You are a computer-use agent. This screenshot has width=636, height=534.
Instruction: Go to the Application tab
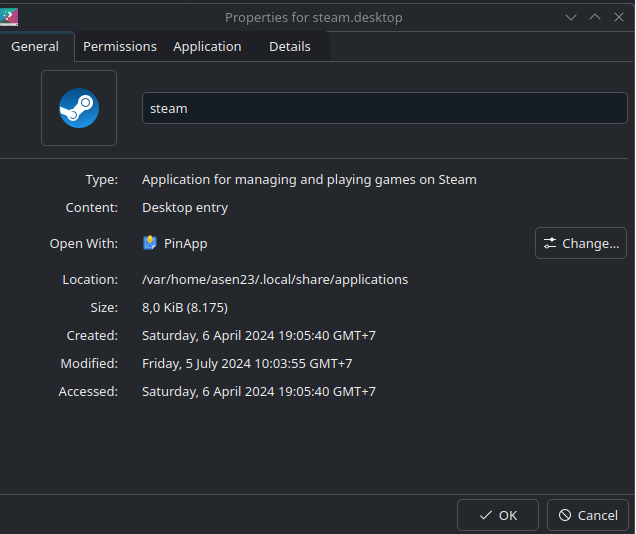[207, 47]
